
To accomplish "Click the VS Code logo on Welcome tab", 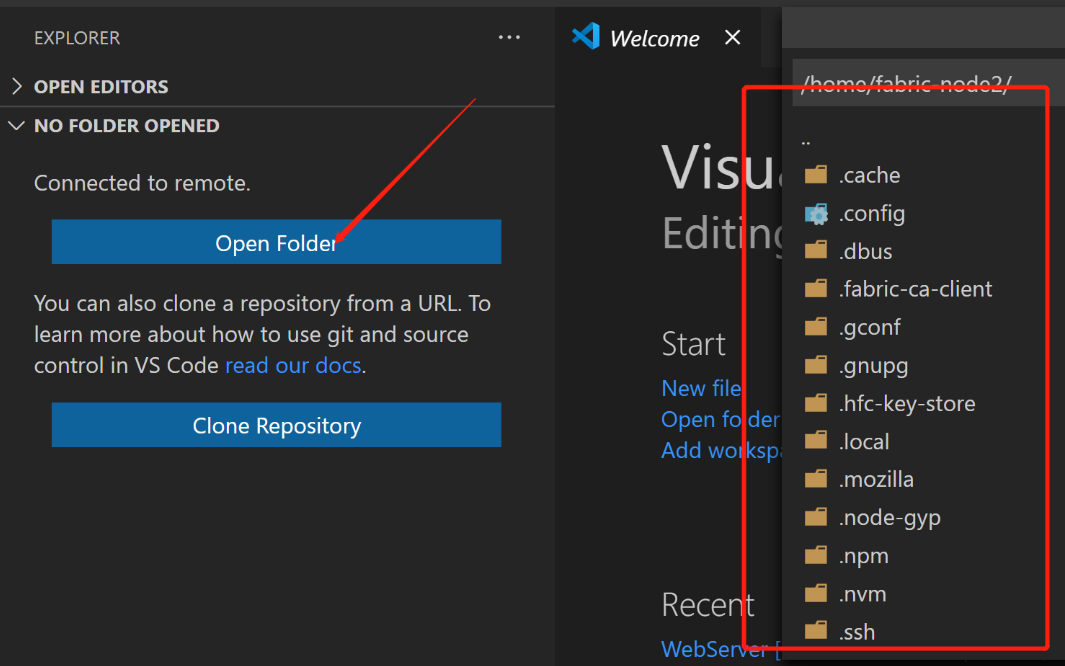I will tap(585, 37).
